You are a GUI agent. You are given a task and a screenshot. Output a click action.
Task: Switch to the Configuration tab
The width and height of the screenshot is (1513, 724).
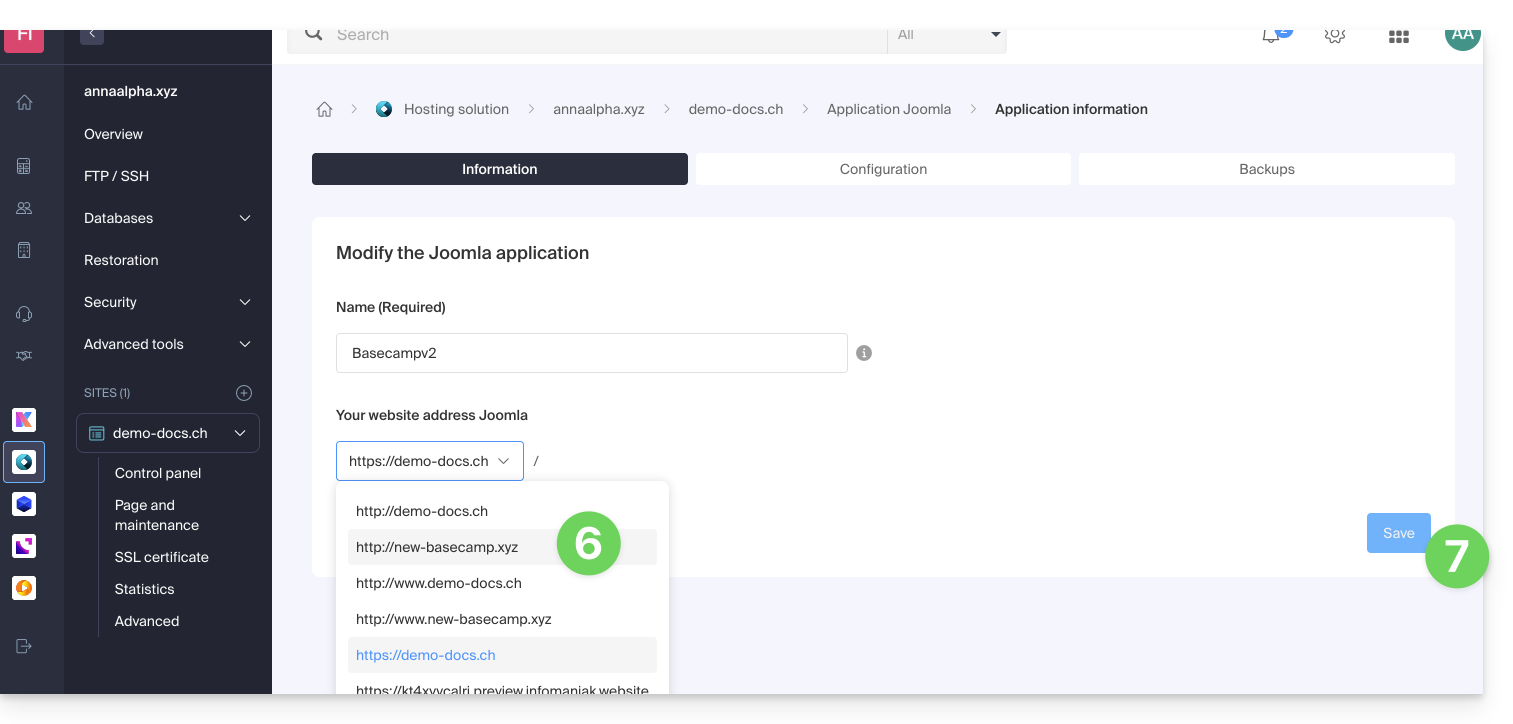883,169
